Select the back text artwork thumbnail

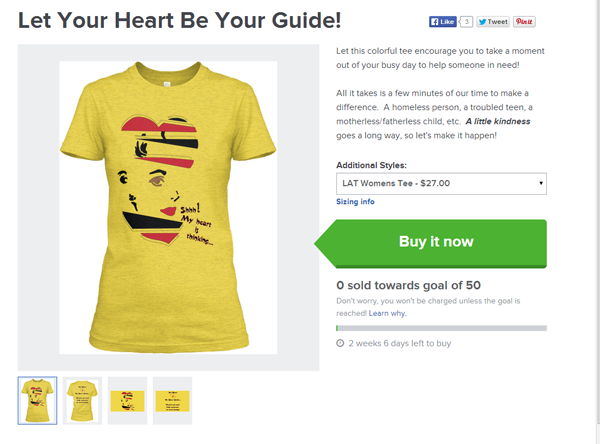[173, 400]
